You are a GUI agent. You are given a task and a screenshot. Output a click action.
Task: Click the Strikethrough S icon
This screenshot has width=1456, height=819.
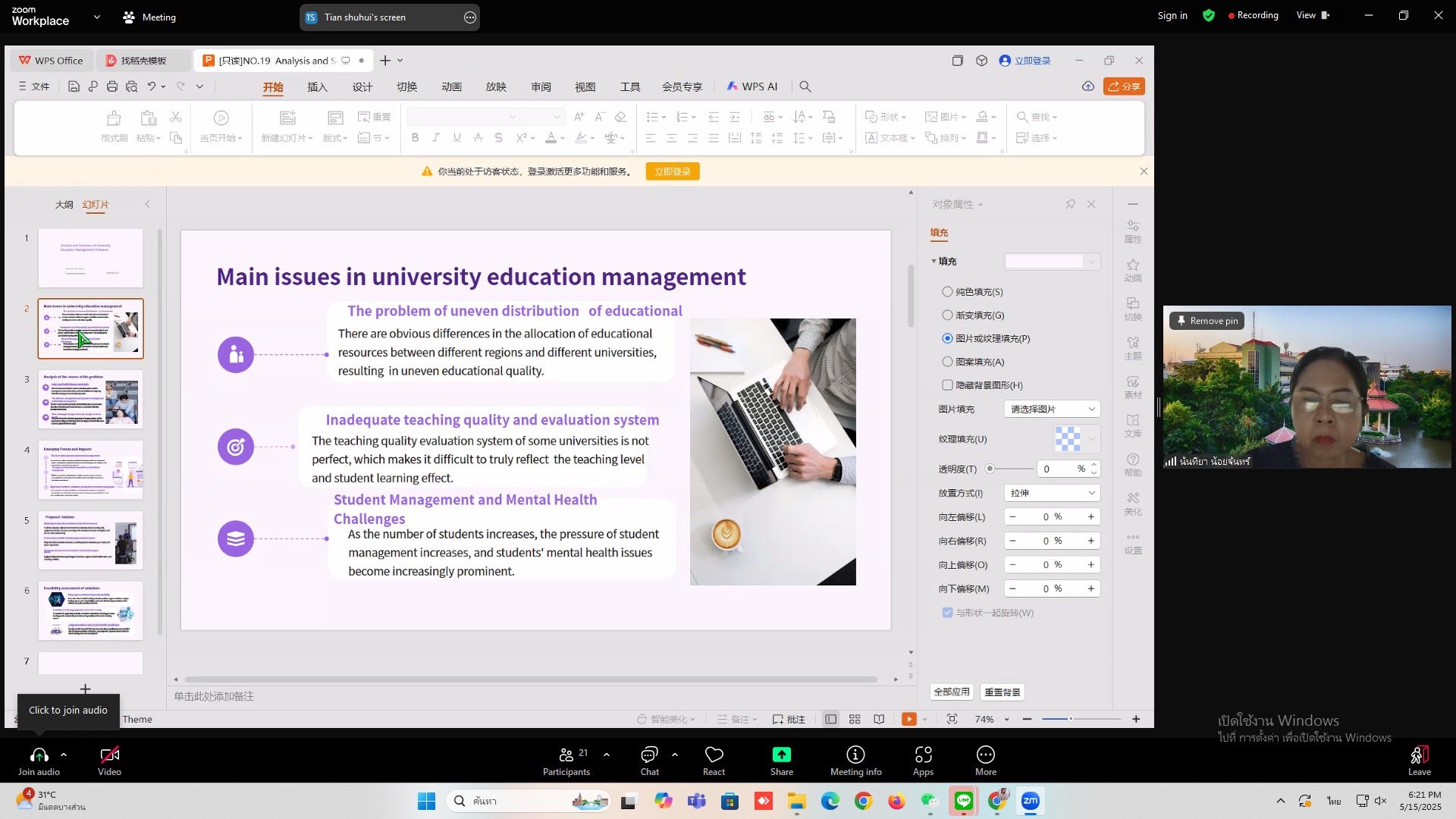[498, 137]
